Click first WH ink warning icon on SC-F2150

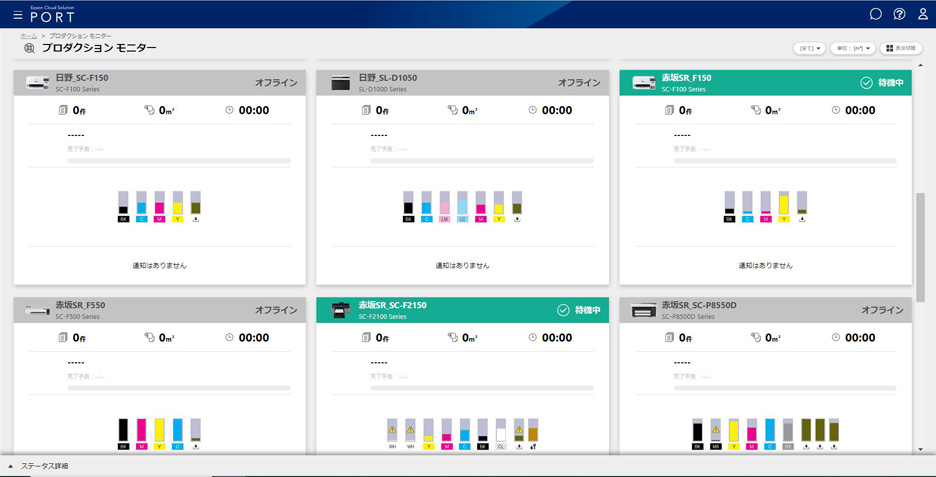pos(392,430)
